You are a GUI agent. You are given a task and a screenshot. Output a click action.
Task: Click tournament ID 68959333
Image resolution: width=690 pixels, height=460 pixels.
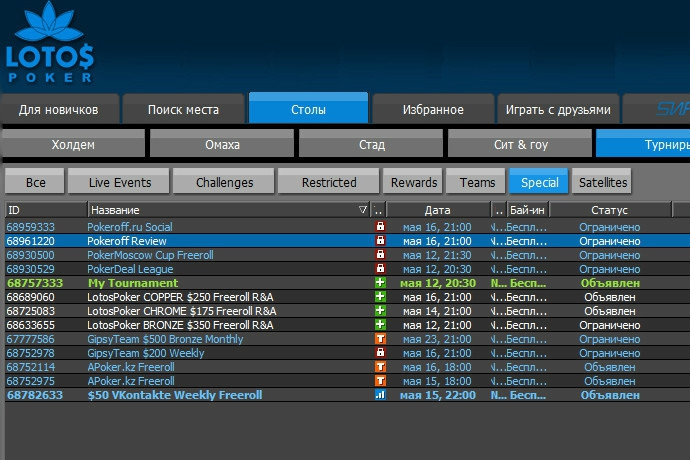(x=30, y=227)
